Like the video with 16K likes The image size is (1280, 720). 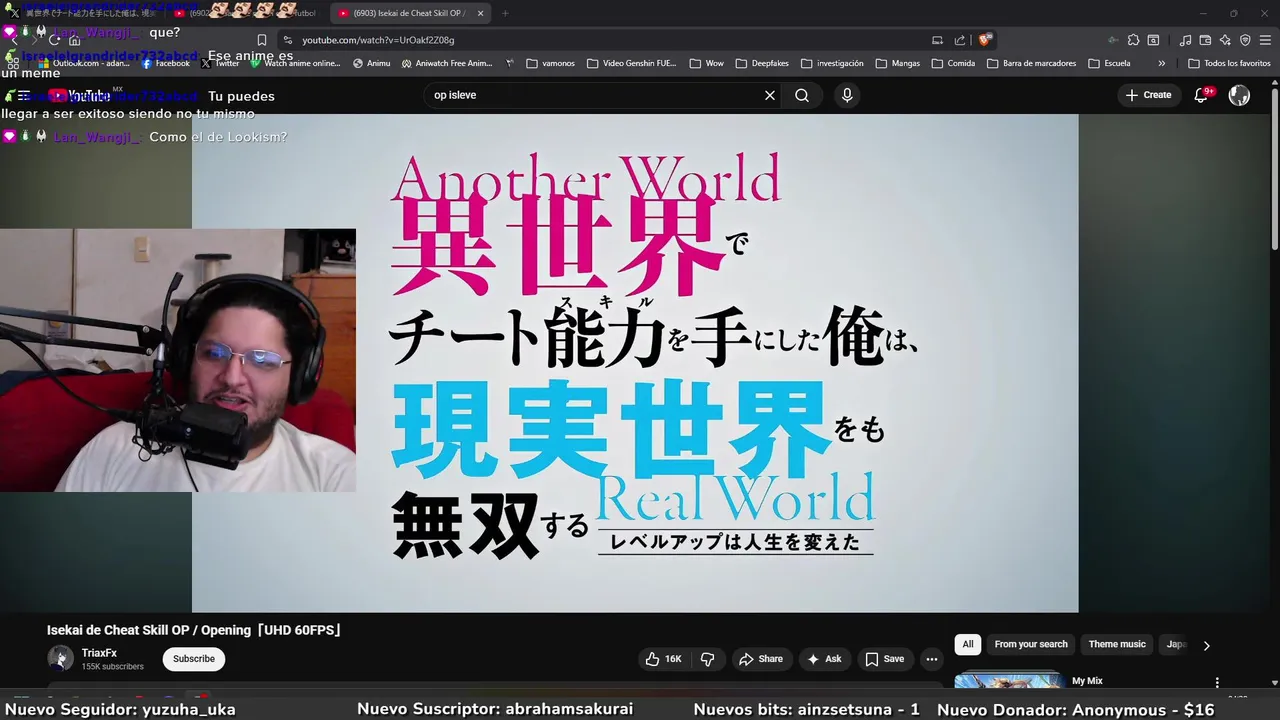pos(664,659)
